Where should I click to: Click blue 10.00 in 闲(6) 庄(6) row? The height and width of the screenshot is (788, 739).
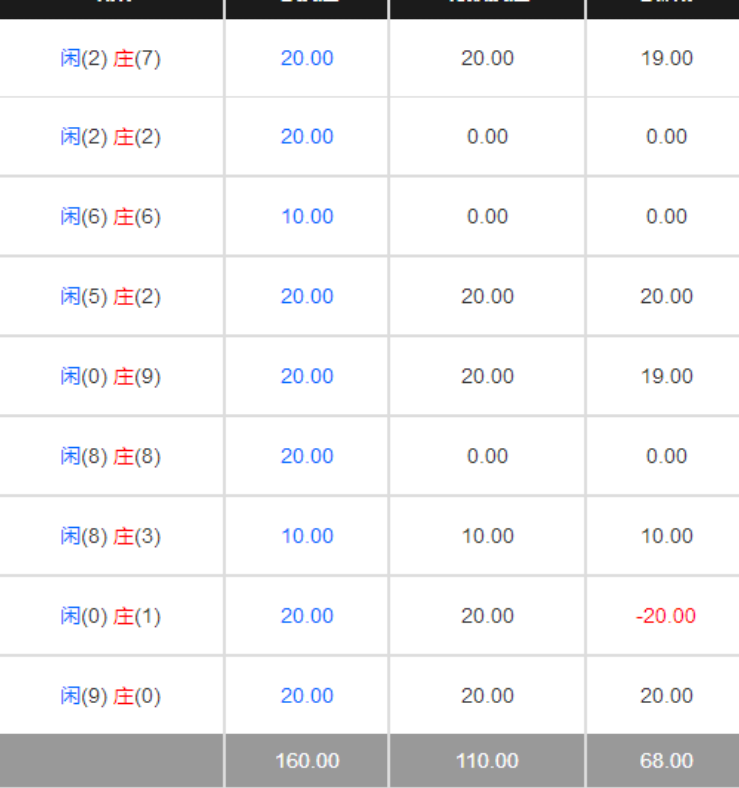pyautogui.click(x=307, y=217)
